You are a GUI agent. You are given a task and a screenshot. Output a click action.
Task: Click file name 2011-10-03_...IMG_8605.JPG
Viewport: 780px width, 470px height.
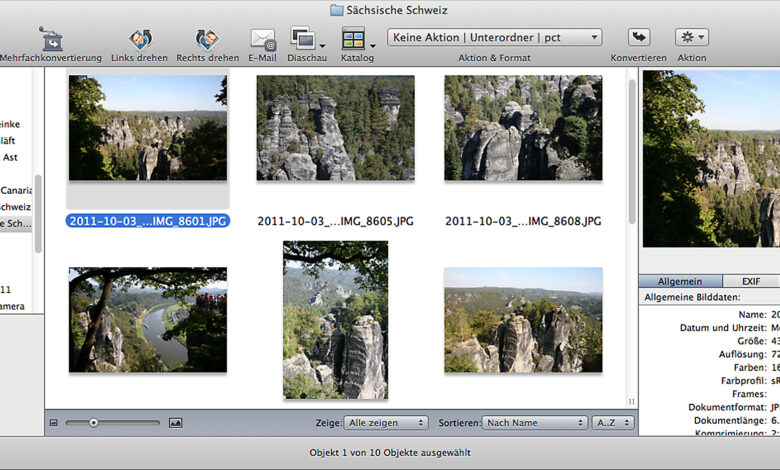(335, 221)
